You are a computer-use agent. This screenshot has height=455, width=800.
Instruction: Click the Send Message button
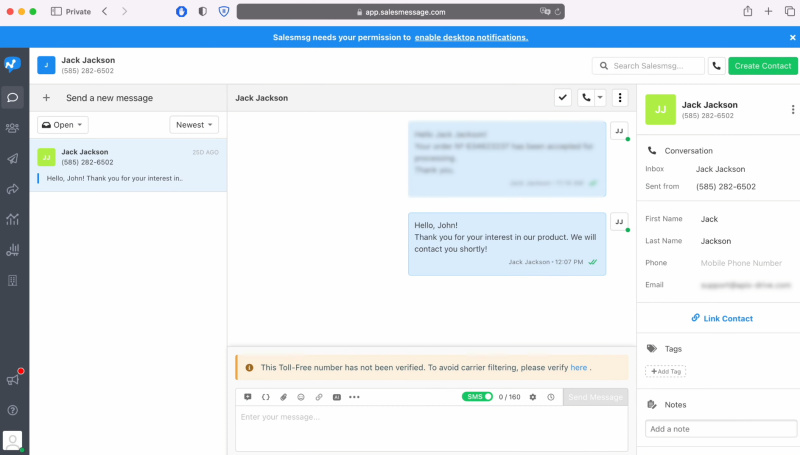pos(595,397)
